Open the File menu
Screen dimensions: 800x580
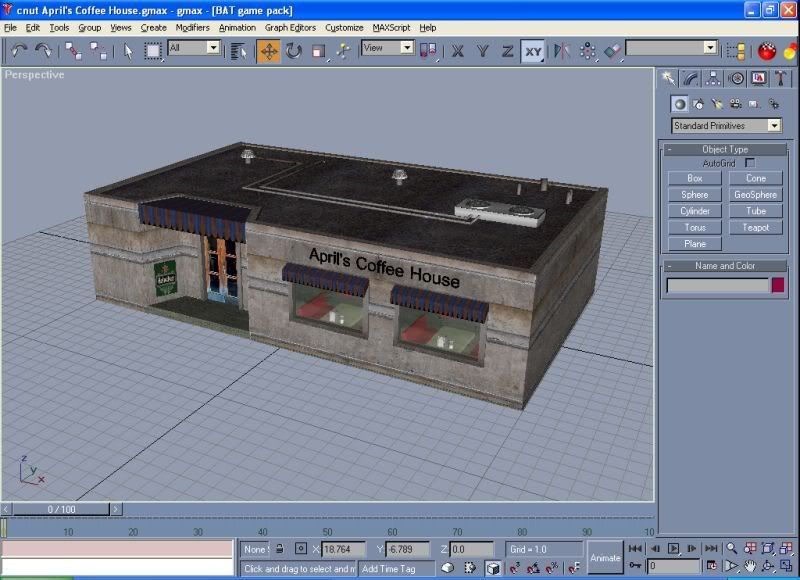[x=10, y=28]
